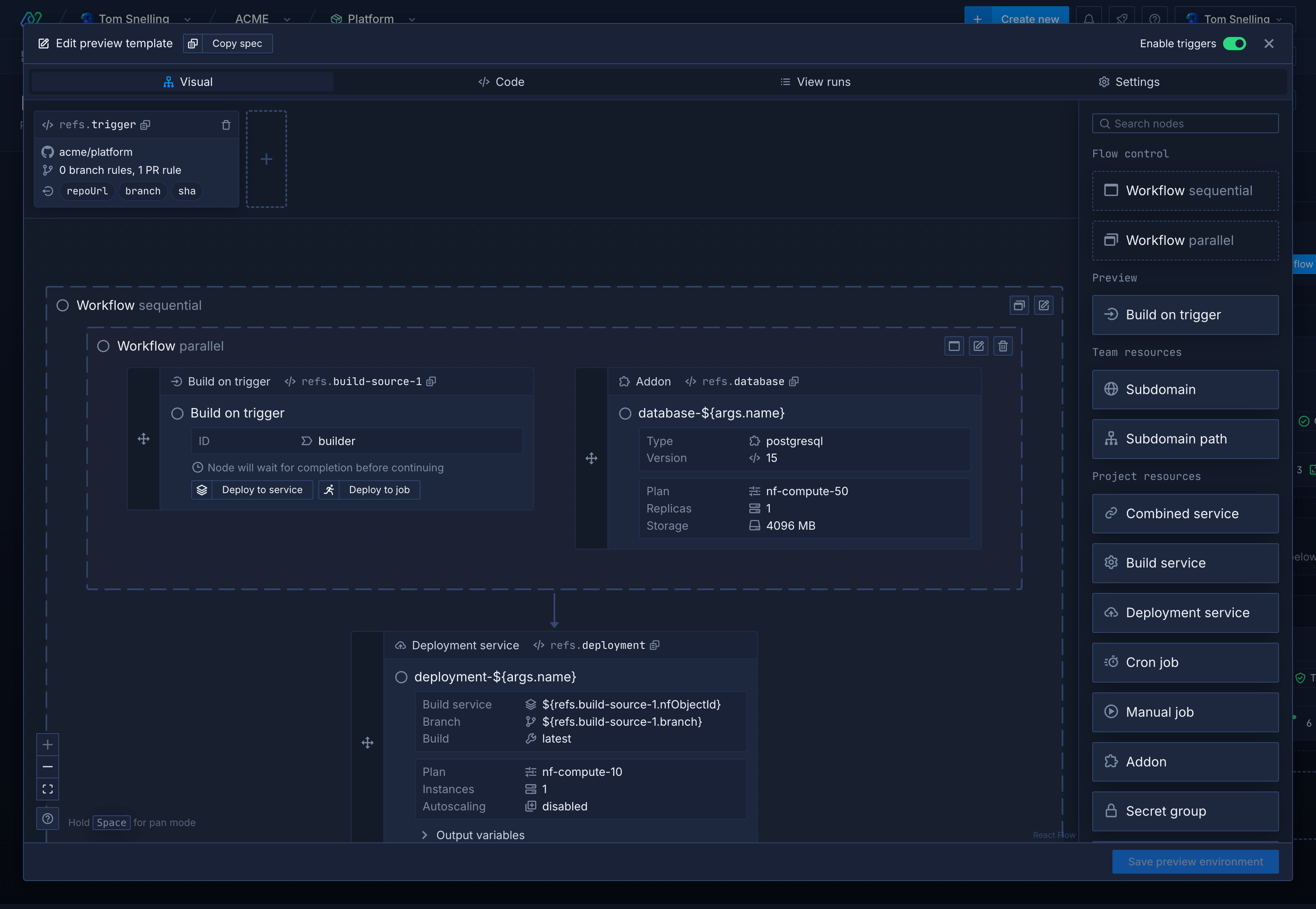The width and height of the screenshot is (1316, 909).
Task: Click the zoom out minus button on the canvas
Action: (48, 766)
